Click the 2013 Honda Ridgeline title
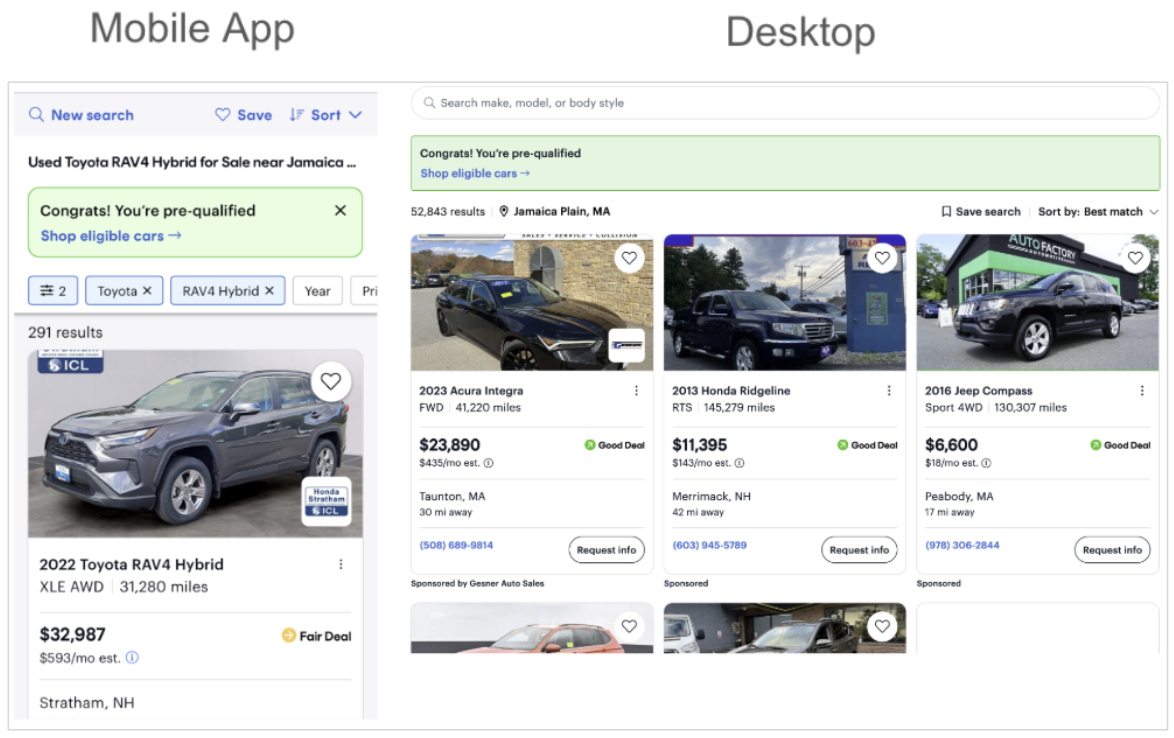Viewport: 1174px width, 738px height. click(x=731, y=391)
